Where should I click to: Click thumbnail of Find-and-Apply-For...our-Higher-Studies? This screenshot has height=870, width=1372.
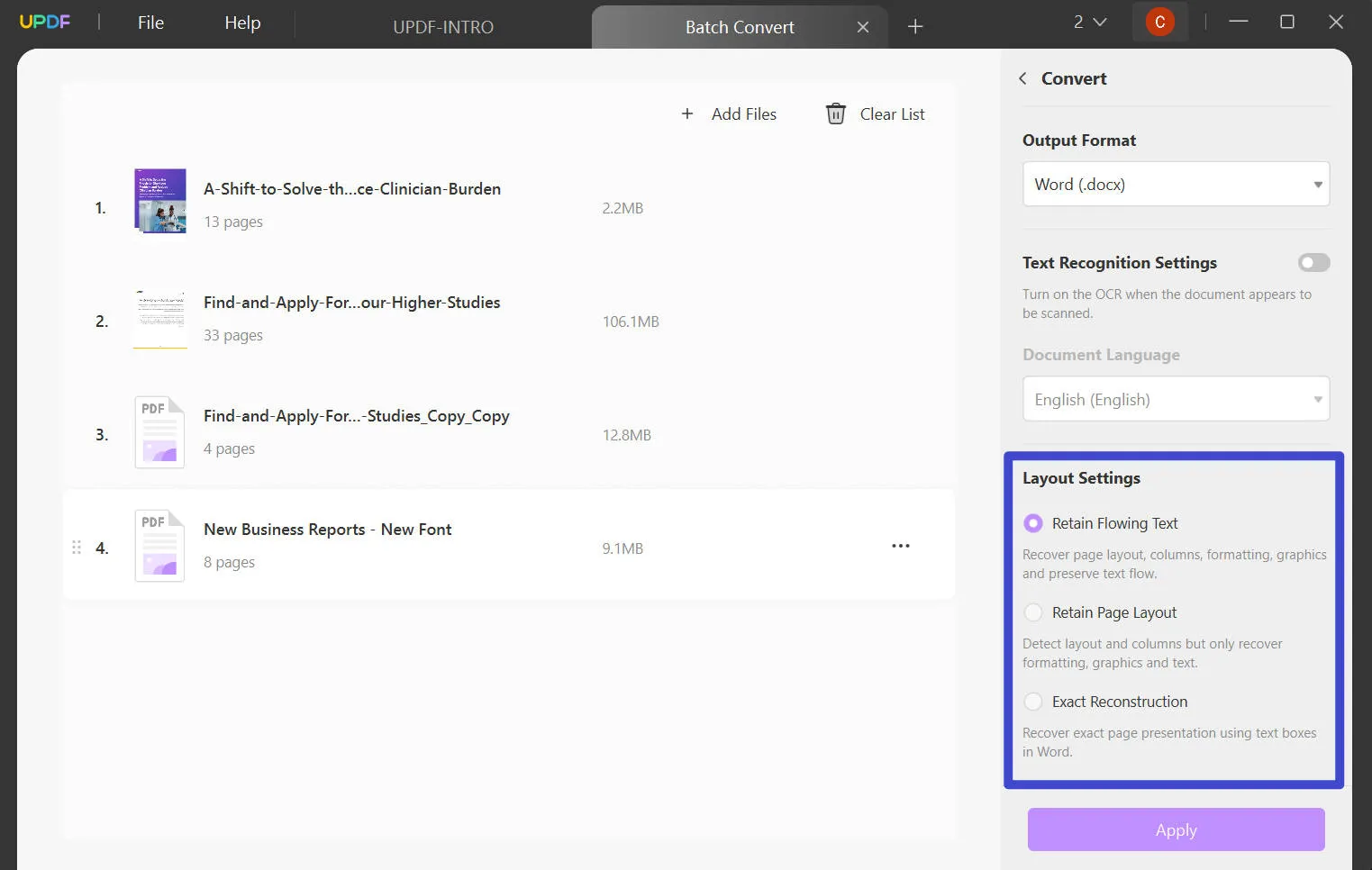pyautogui.click(x=160, y=320)
